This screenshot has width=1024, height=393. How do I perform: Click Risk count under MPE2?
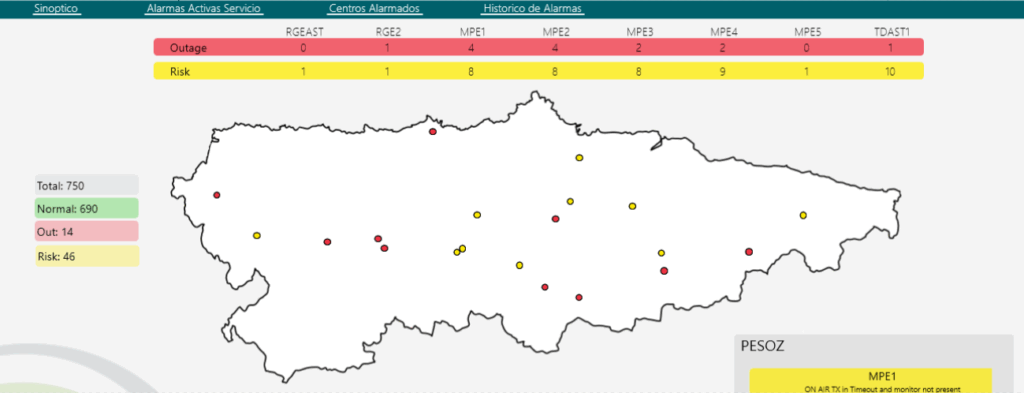tap(555, 72)
